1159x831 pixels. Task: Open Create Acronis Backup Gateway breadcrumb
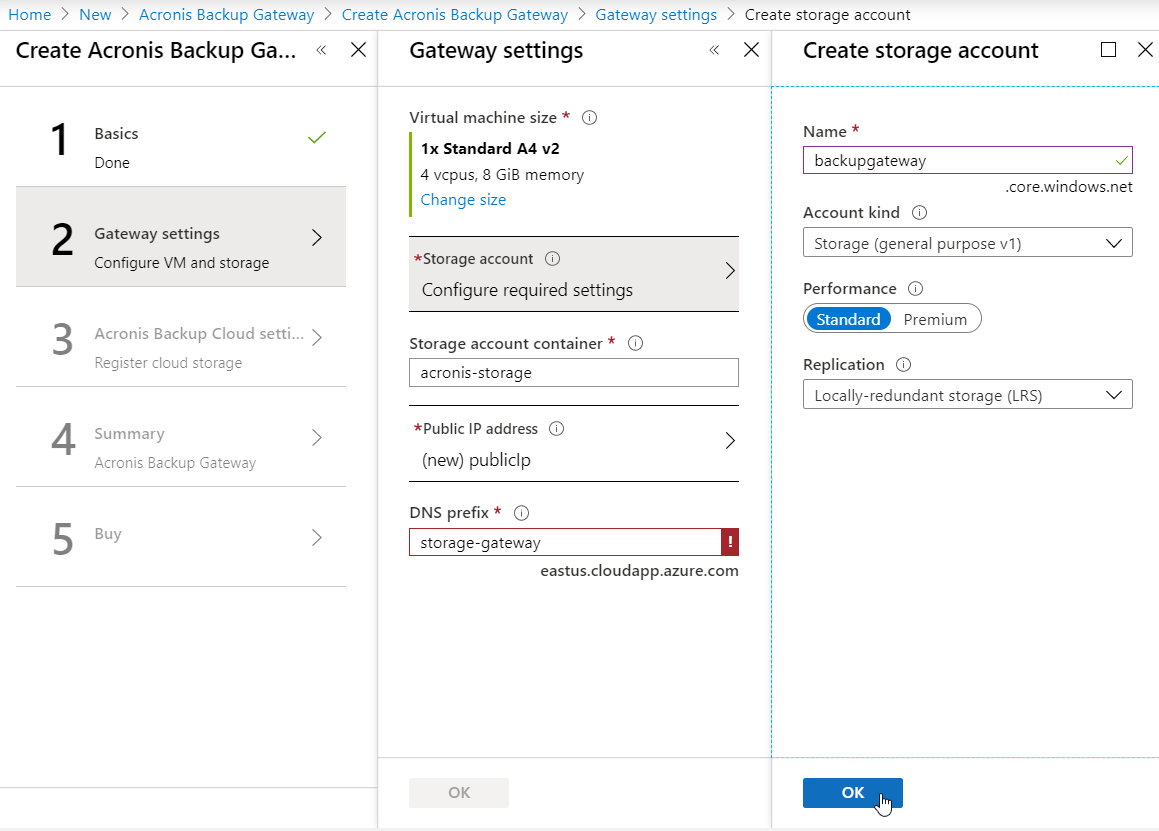pyautogui.click(x=455, y=15)
